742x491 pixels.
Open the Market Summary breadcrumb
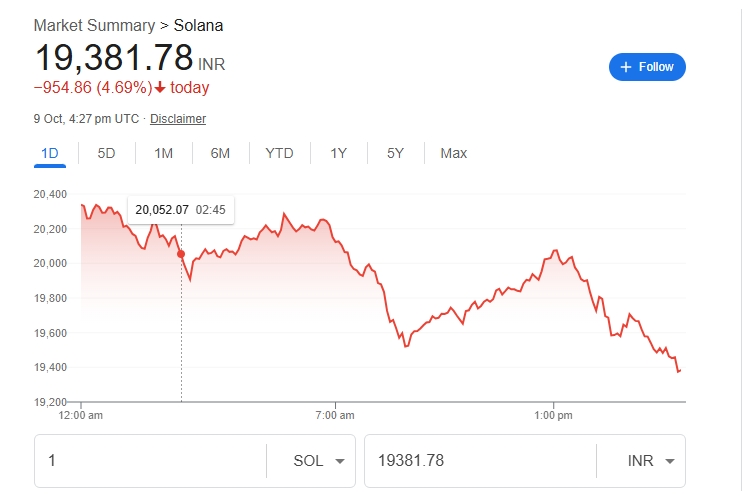[93, 24]
